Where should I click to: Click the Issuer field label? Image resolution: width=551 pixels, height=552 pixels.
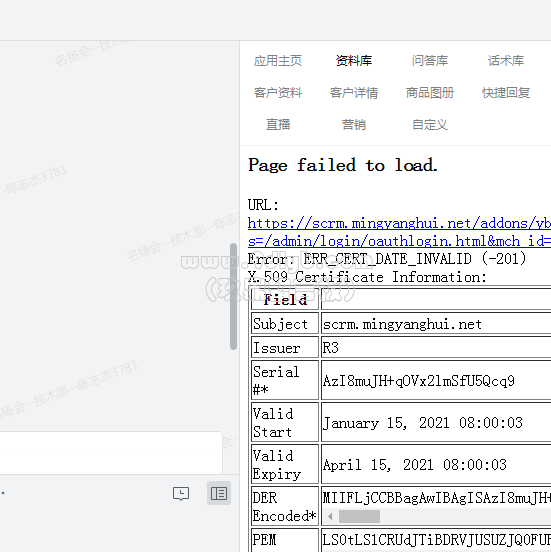[x=276, y=348]
